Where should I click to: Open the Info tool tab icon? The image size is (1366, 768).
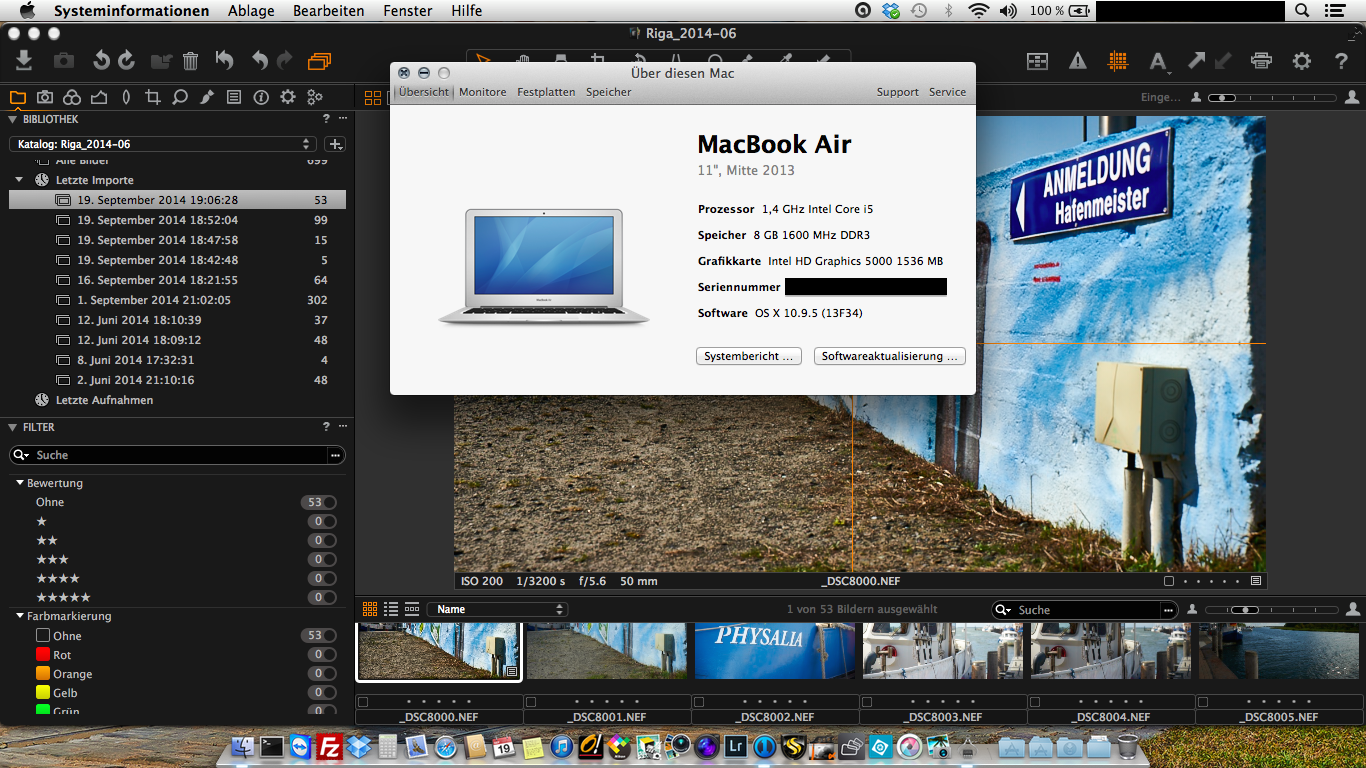tap(261, 97)
